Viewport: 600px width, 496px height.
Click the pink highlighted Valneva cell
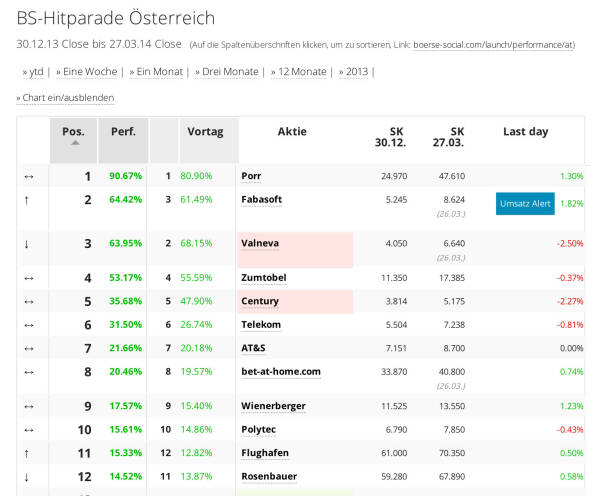[x=295, y=249]
